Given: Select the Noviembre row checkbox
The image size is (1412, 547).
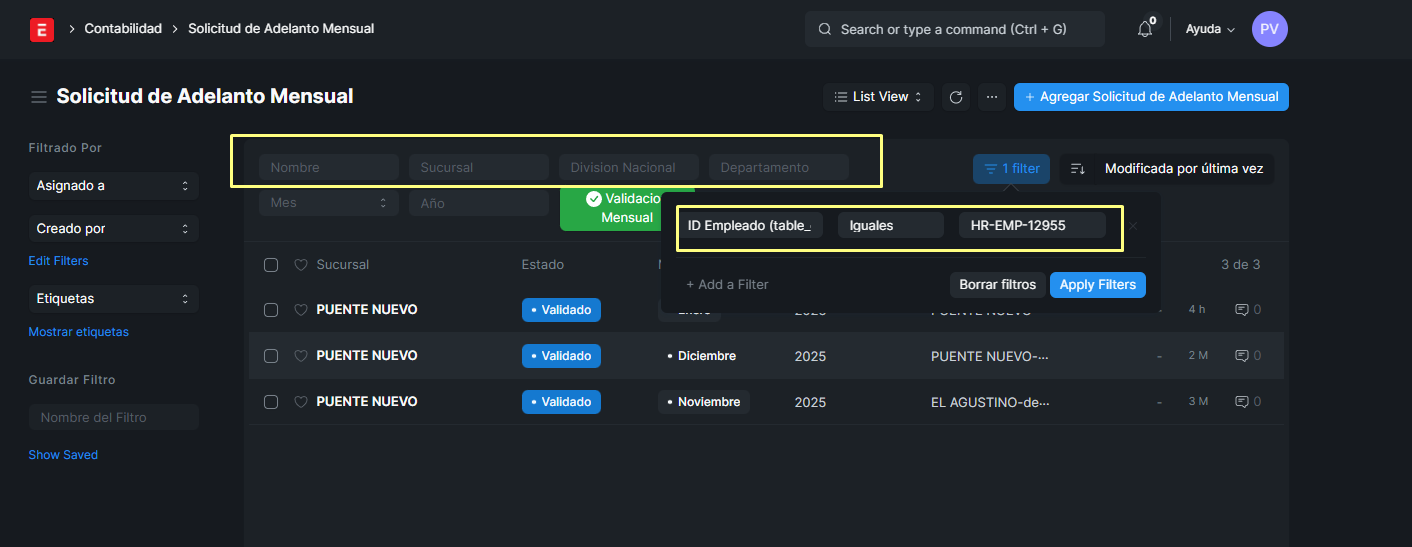Looking at the screenshot, I should tap(271, 402).
